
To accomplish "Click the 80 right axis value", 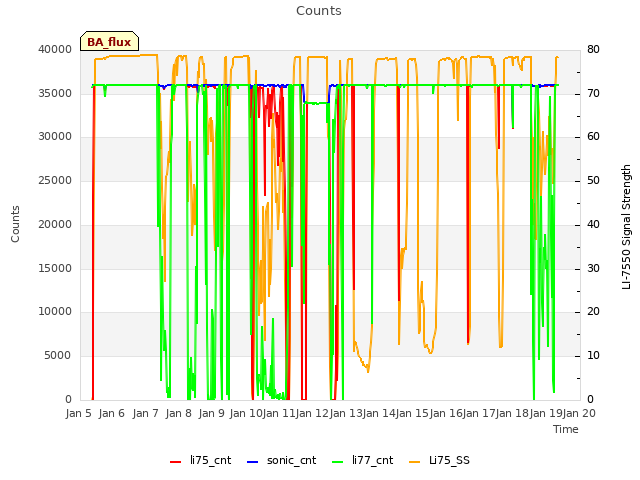I will (x=593, y=50).
